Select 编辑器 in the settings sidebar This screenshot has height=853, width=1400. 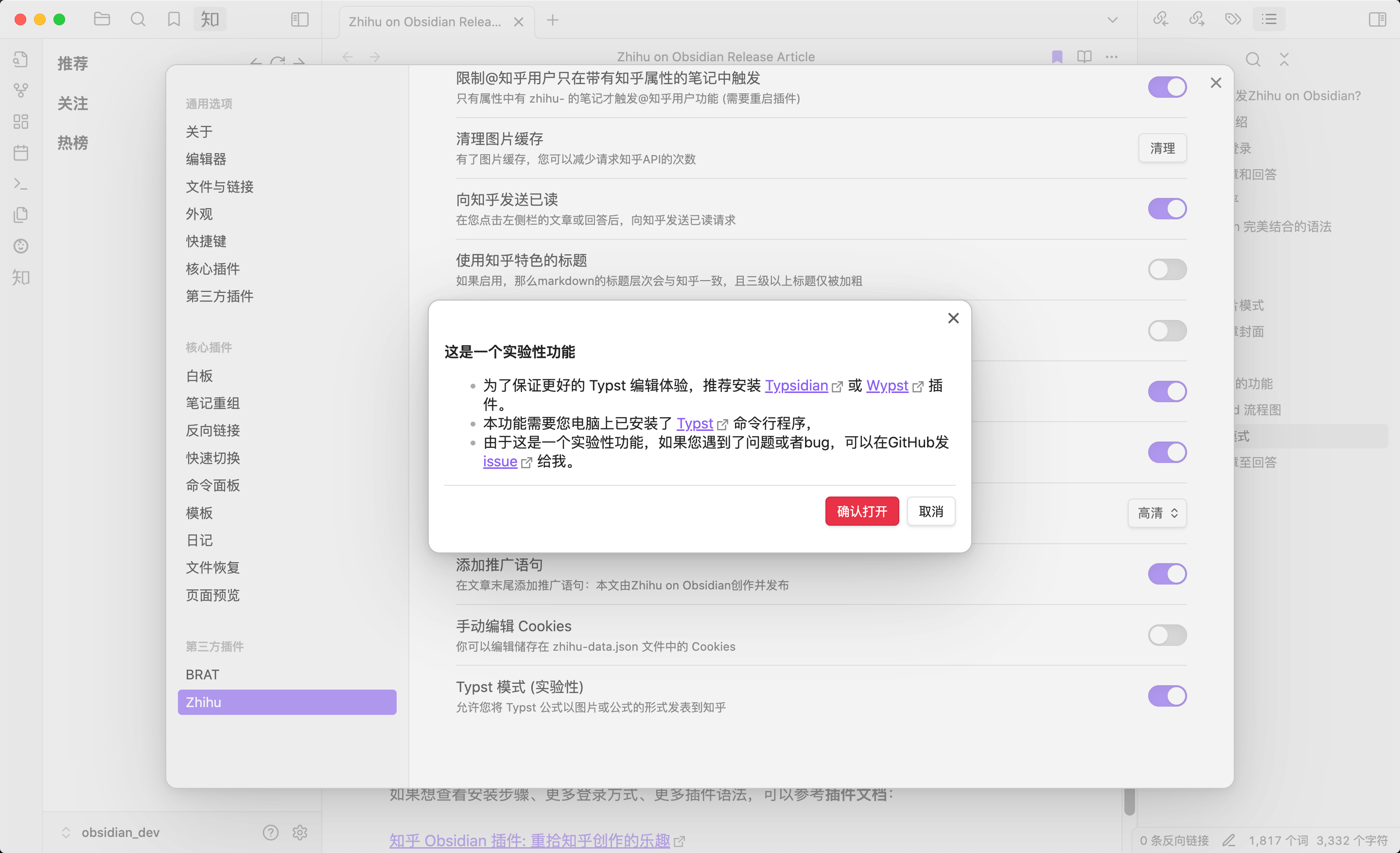(x=206, y=159)
